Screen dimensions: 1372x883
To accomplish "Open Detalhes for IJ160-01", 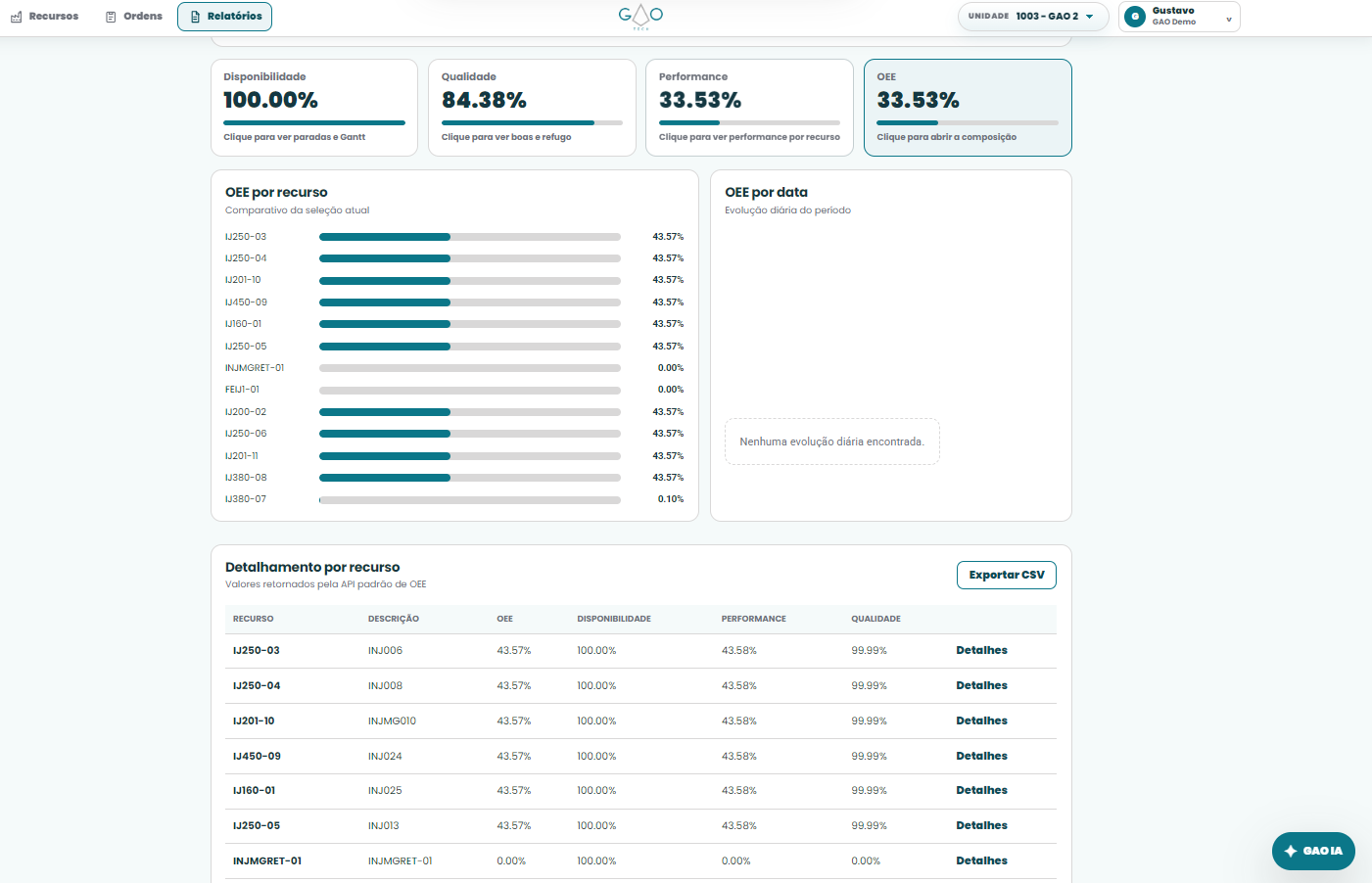I will pos(981,790).
